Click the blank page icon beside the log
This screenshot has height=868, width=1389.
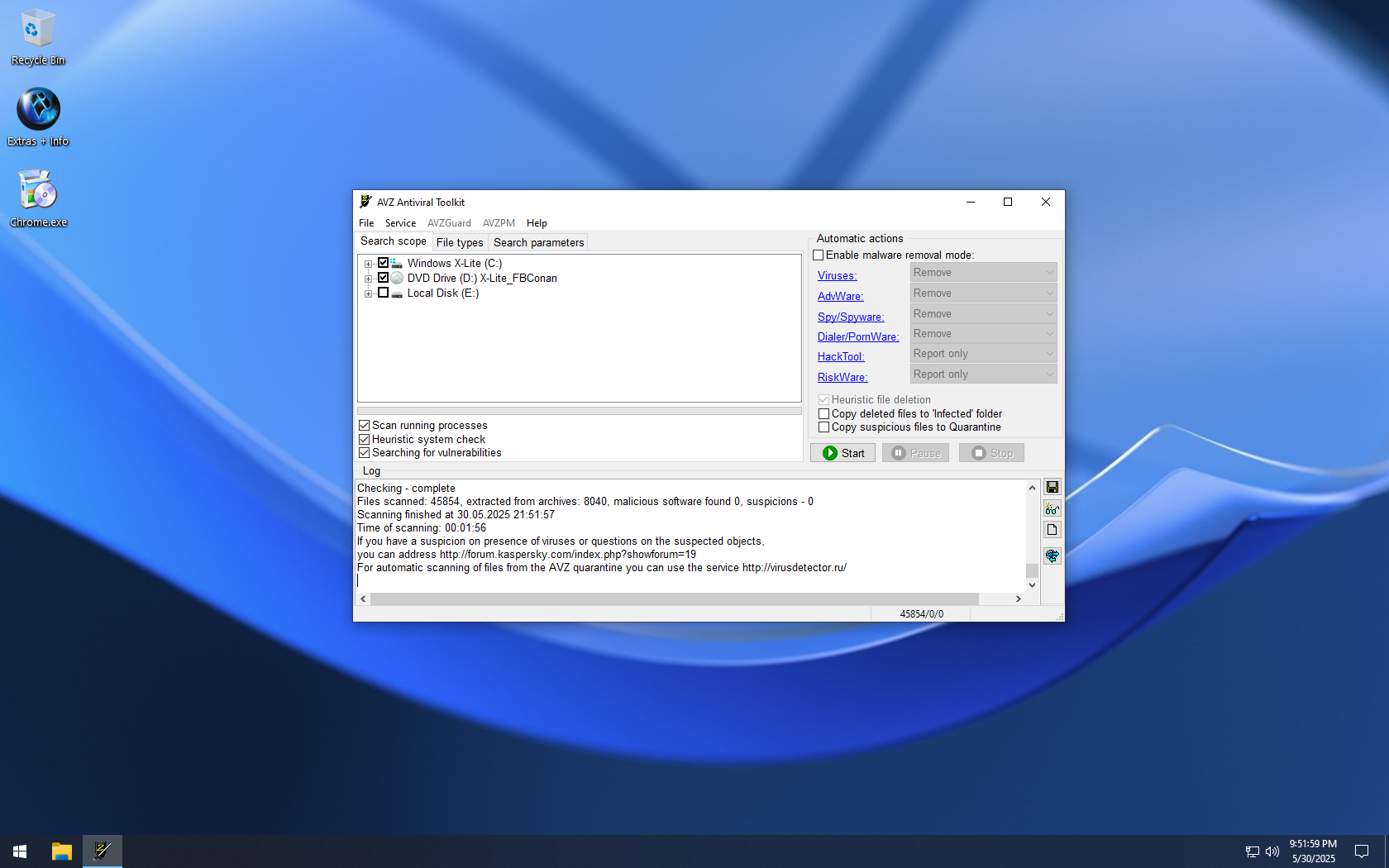(1052, 530)
